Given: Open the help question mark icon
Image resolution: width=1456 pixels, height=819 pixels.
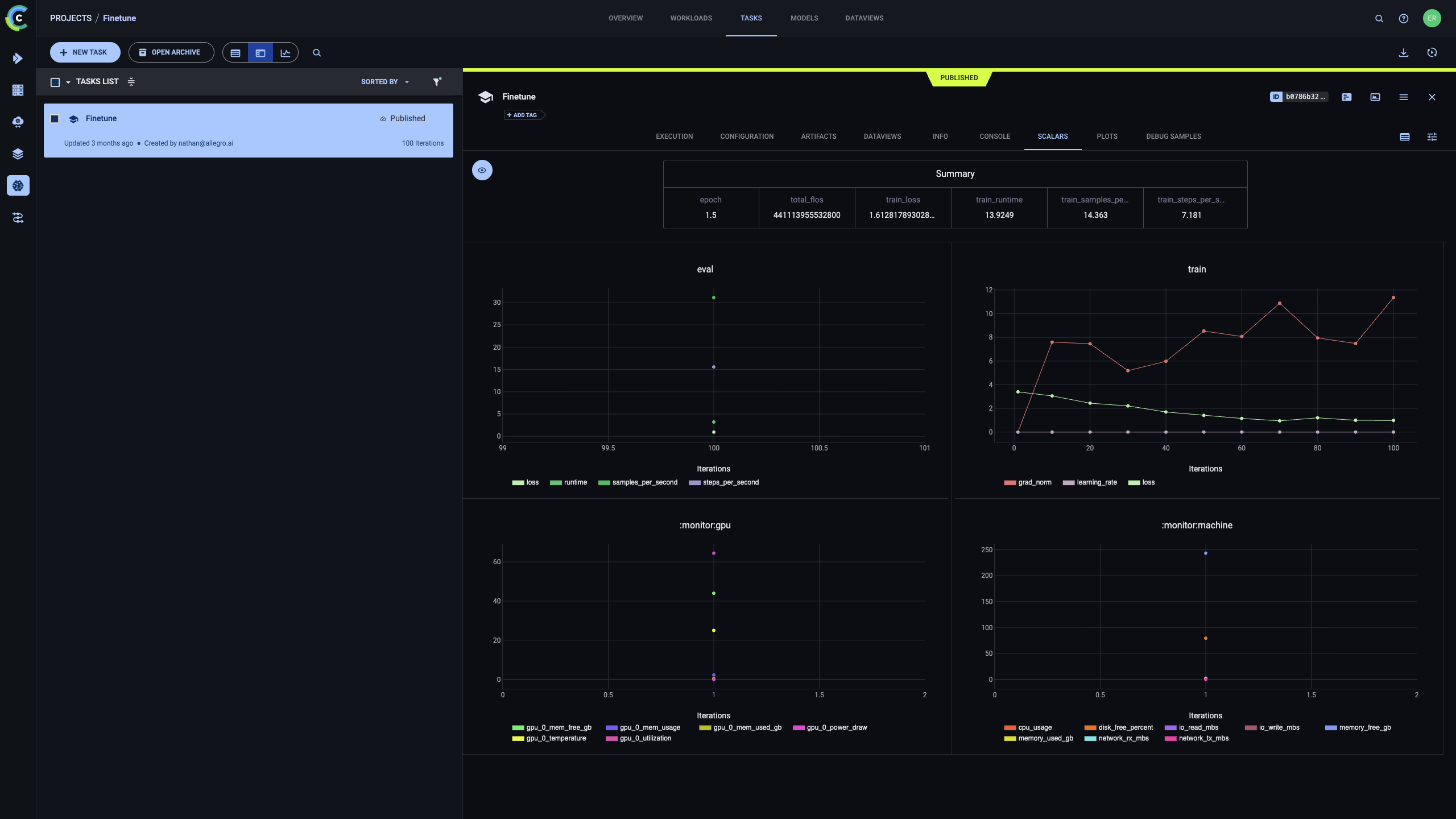Looking at the screenshot, I should (1404, 18).
